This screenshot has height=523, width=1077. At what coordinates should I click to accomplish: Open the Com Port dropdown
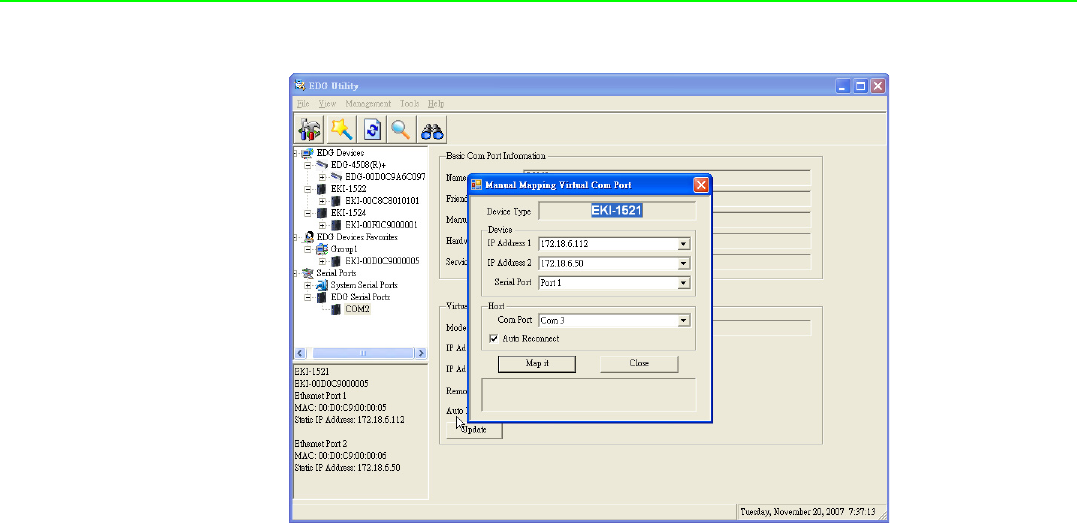(683, 320)
